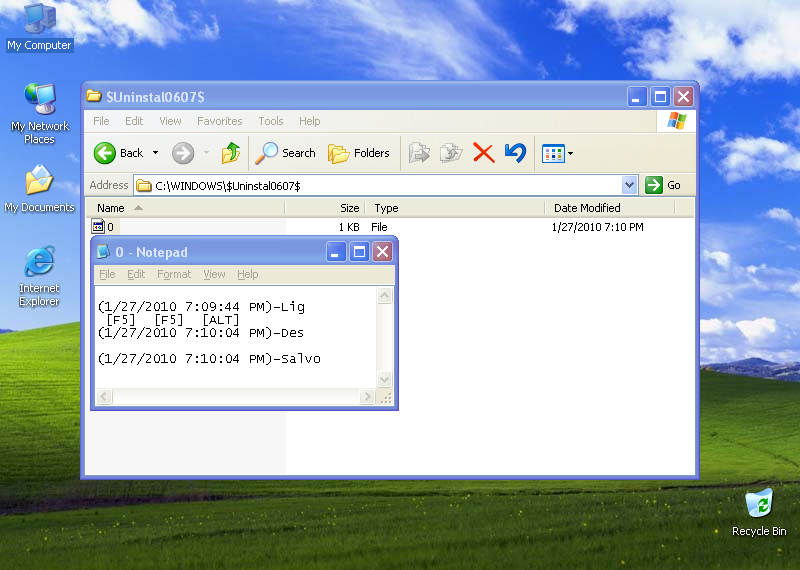Open Notepad View menu
The width and height of the screenshot is (800, 570).
(214, 274)
